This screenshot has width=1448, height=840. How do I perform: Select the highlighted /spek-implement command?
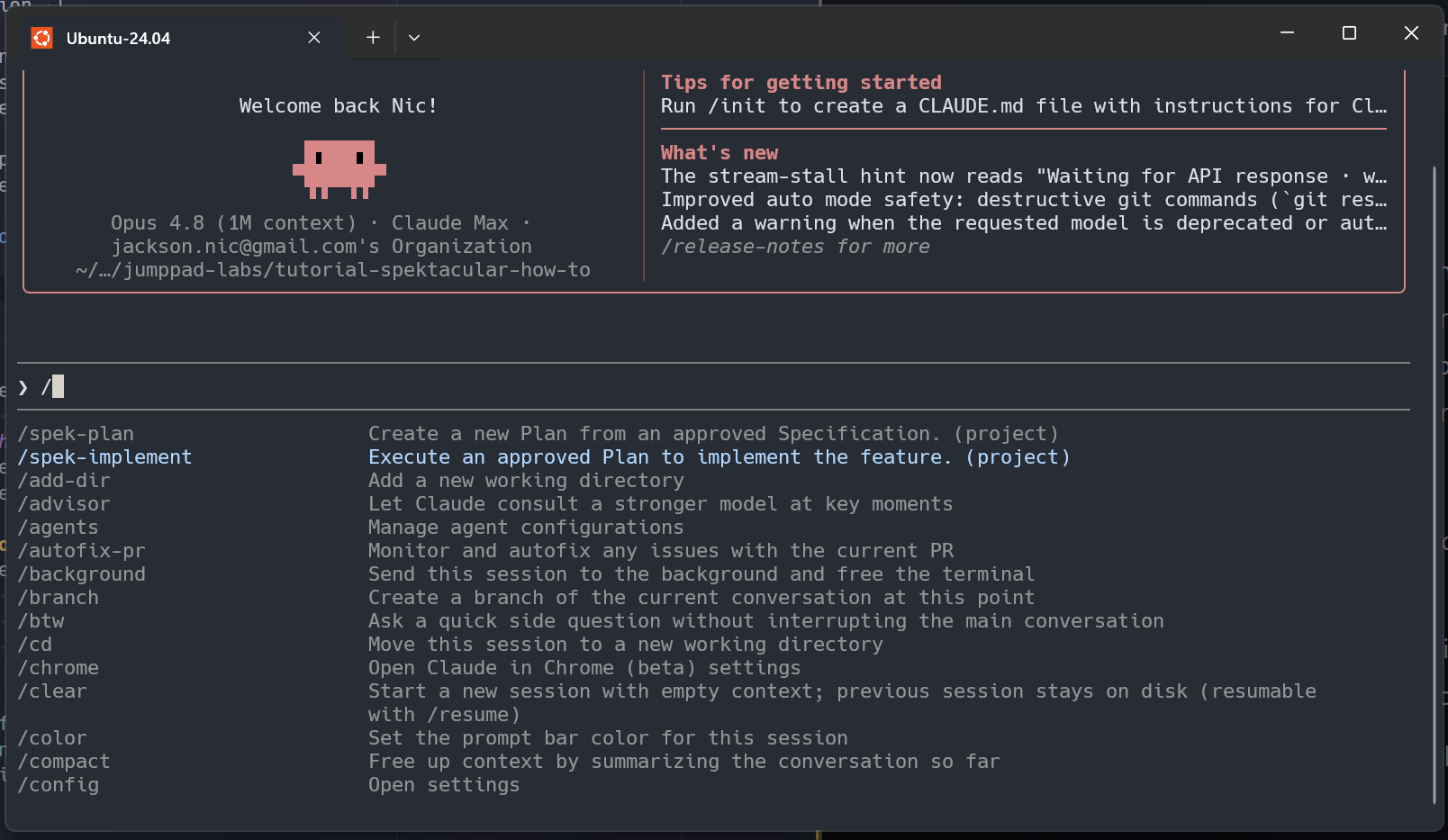104,457
